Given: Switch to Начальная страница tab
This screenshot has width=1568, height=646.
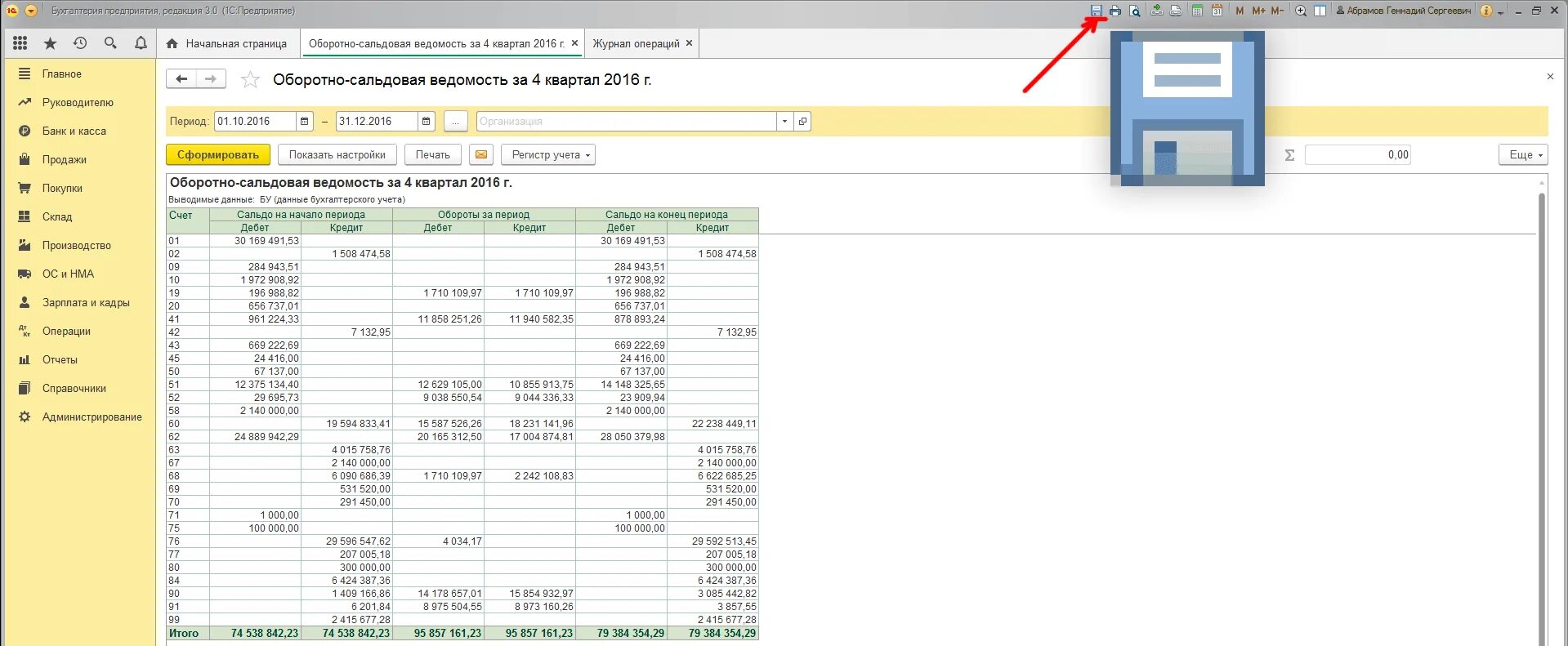Looking at the screenshot, I should click(227, 43).
